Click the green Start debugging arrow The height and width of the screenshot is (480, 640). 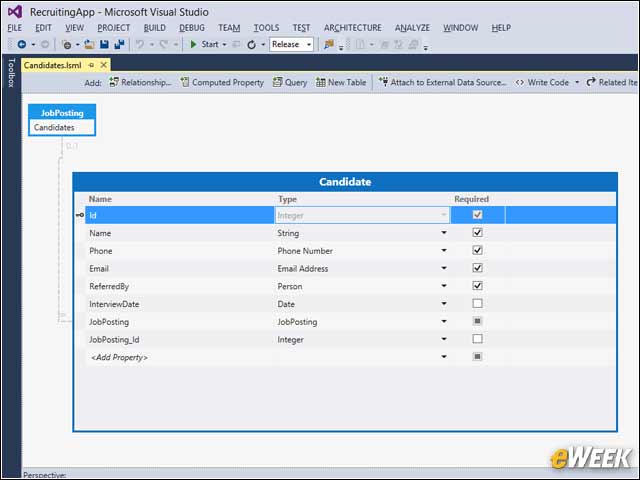[x=193, y=44]
